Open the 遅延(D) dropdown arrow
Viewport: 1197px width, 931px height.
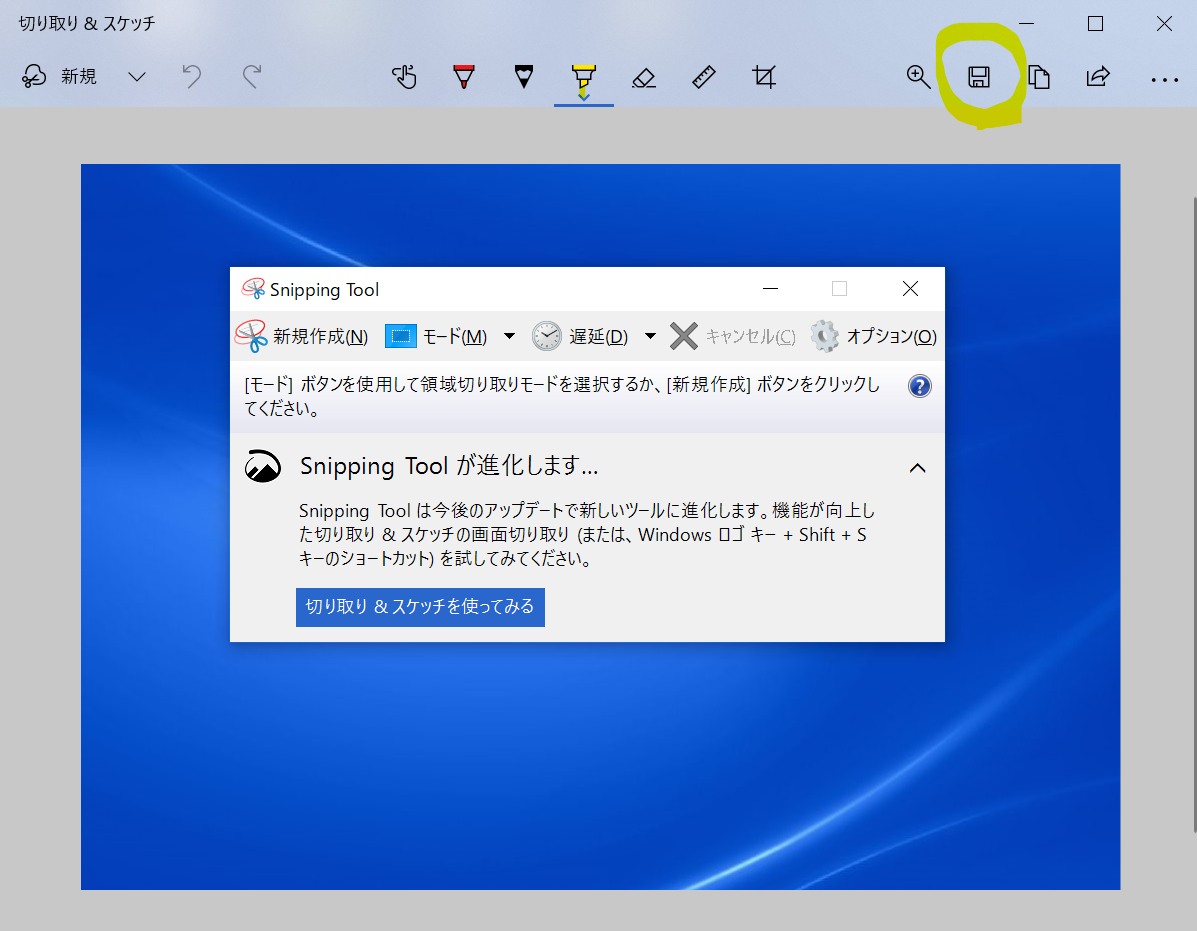tap(650, 336)
